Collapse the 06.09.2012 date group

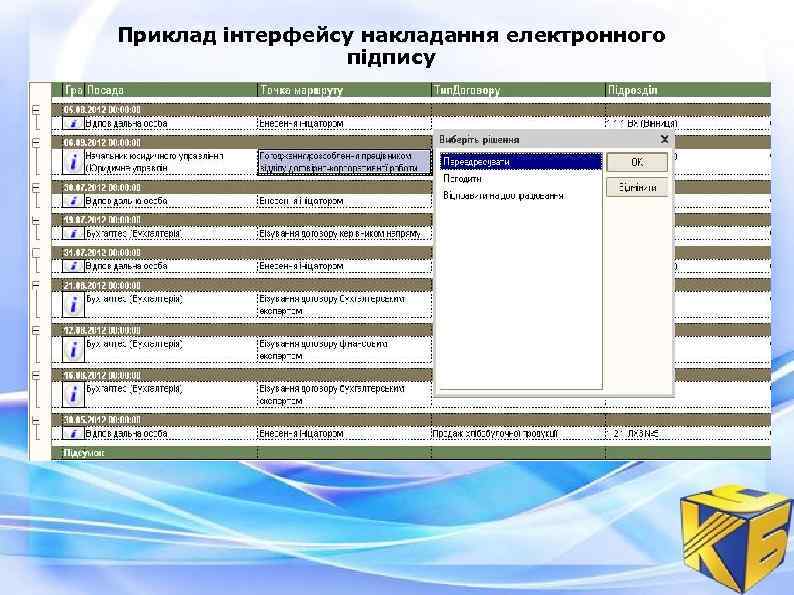[x=36, y=142]
